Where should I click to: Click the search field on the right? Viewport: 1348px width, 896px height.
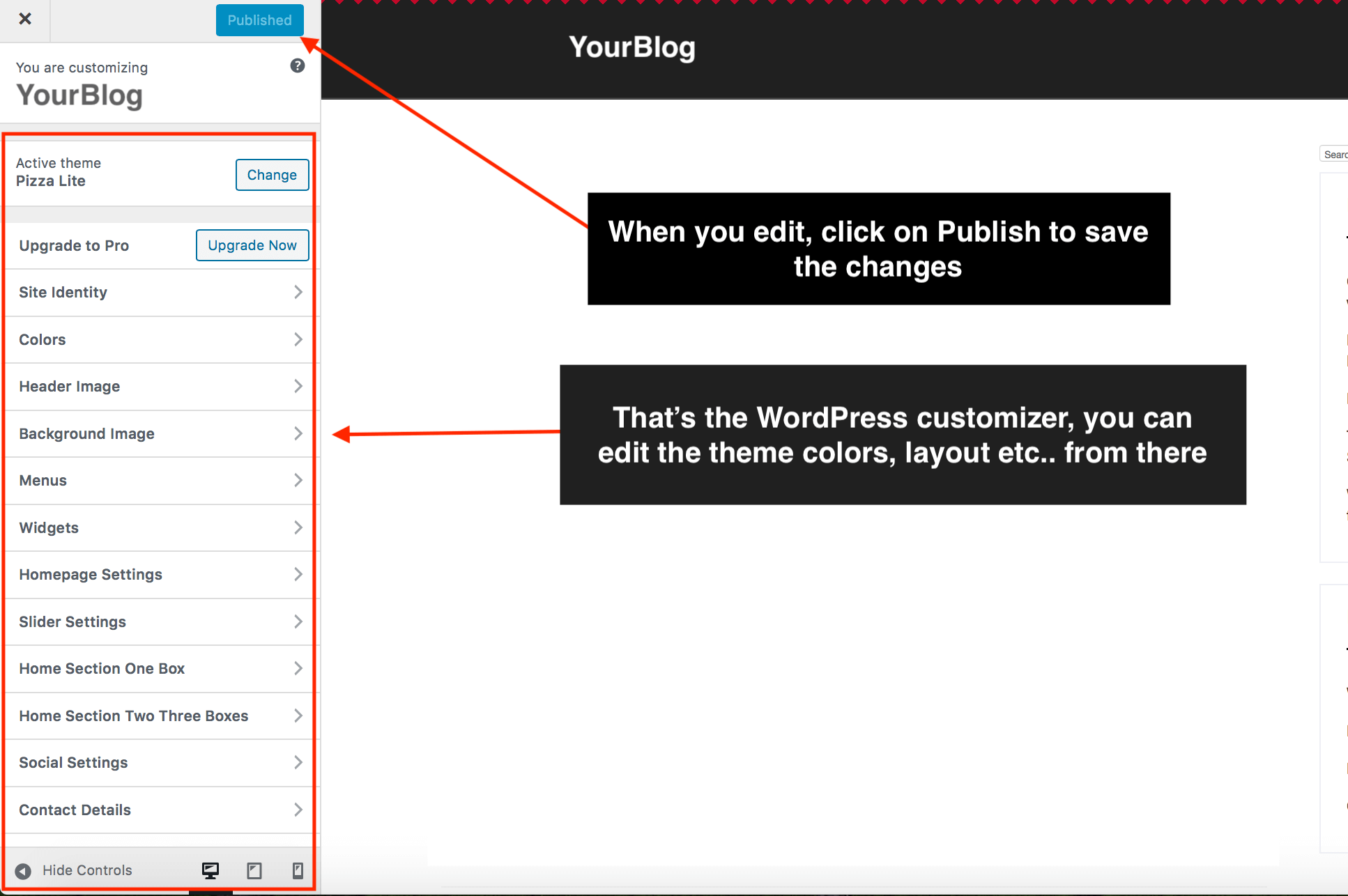point(1335,154)
